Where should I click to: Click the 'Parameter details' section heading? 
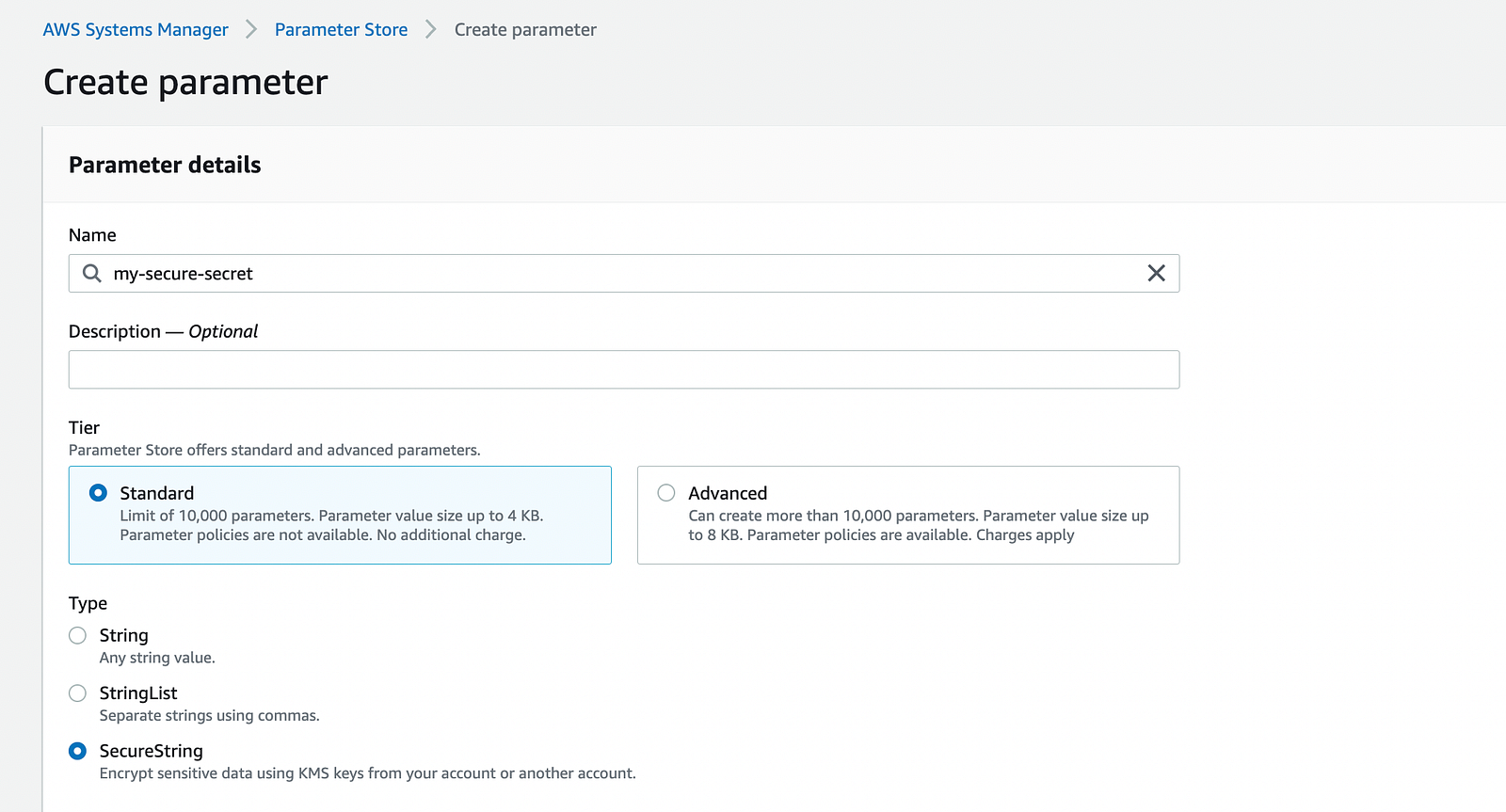click(x=165, y=165)
